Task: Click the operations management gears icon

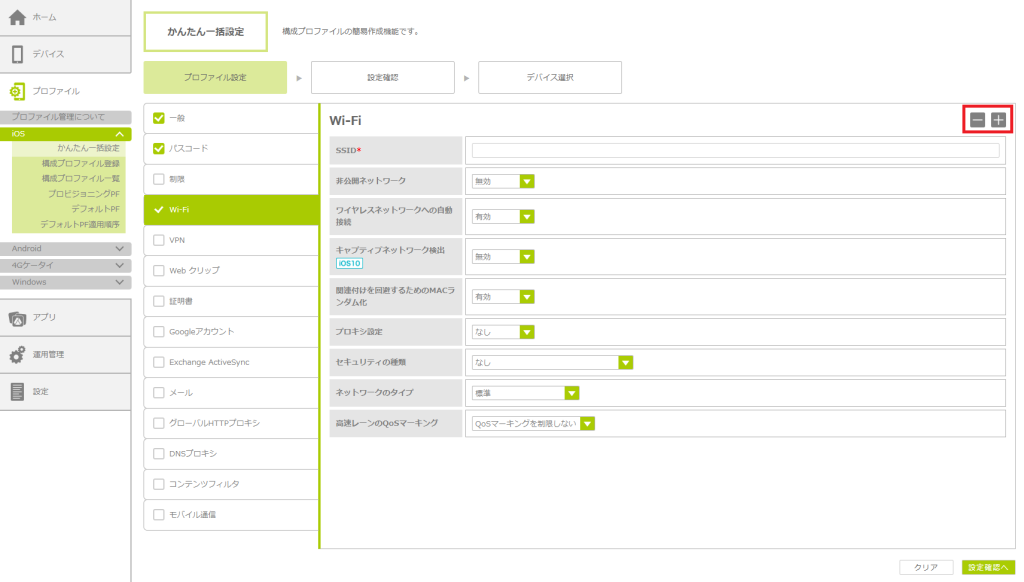Action: coord(17,354)
